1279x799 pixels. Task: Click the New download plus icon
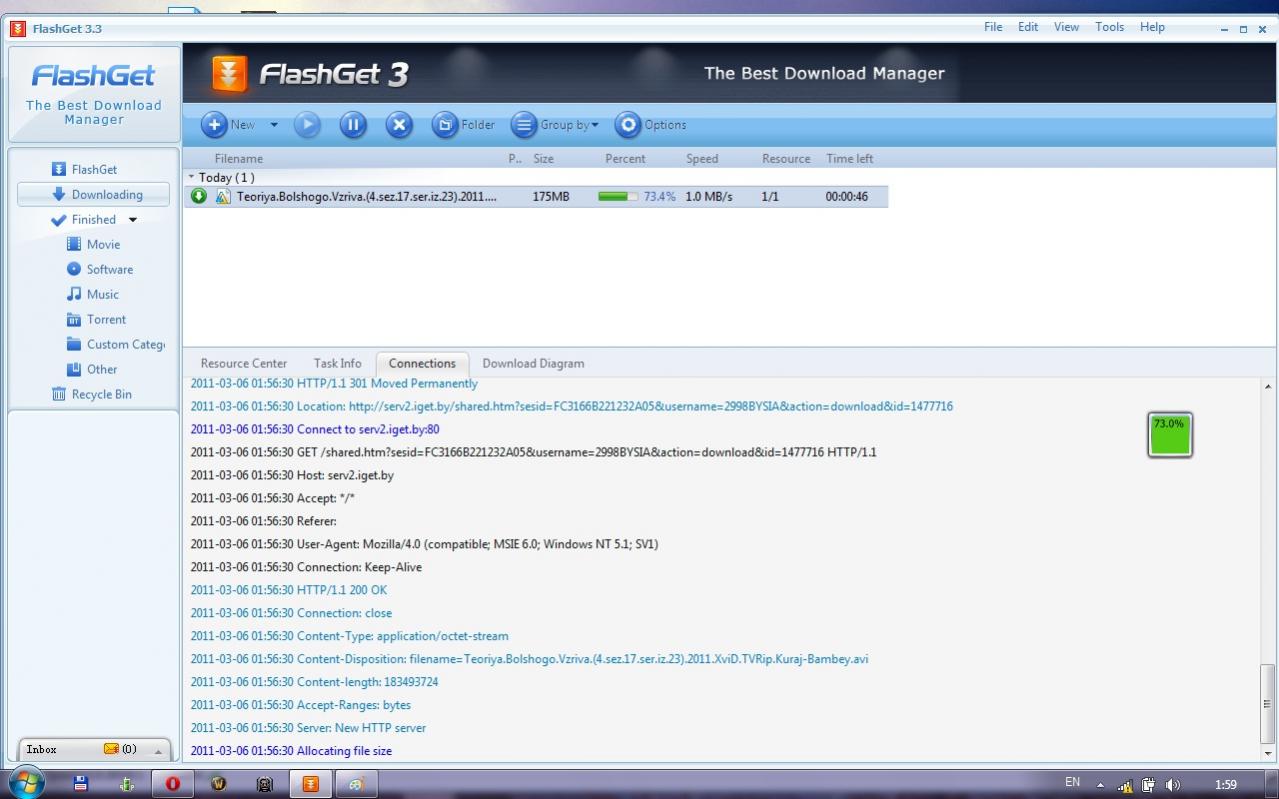214,125
